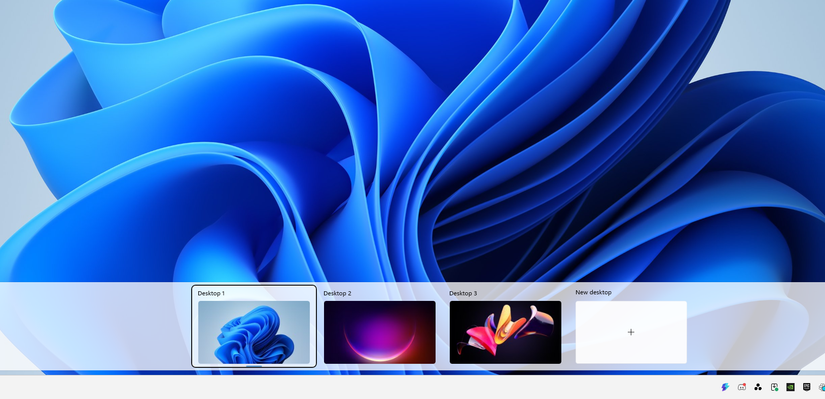Switch to Desktop 3 colorful ribbon thumbnail
Screen dimensions: 825x399
(505, 332)
